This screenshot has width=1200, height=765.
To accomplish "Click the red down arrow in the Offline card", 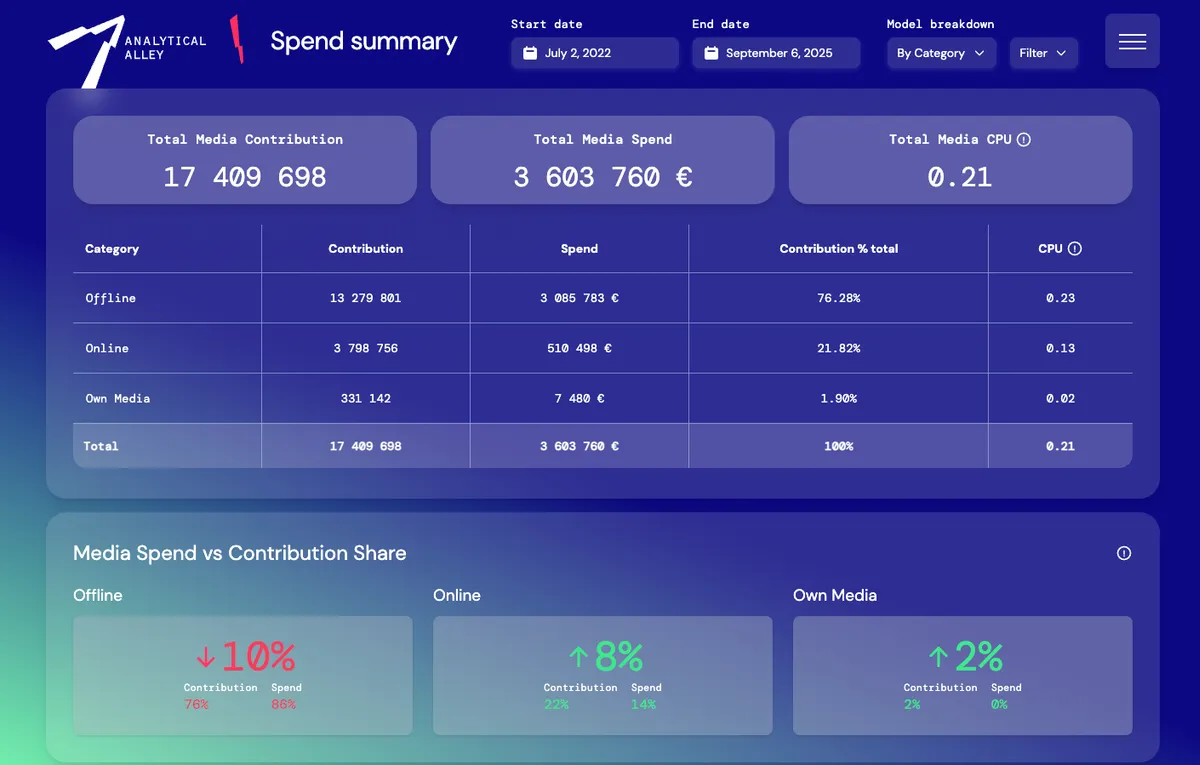I will (205, 658).
